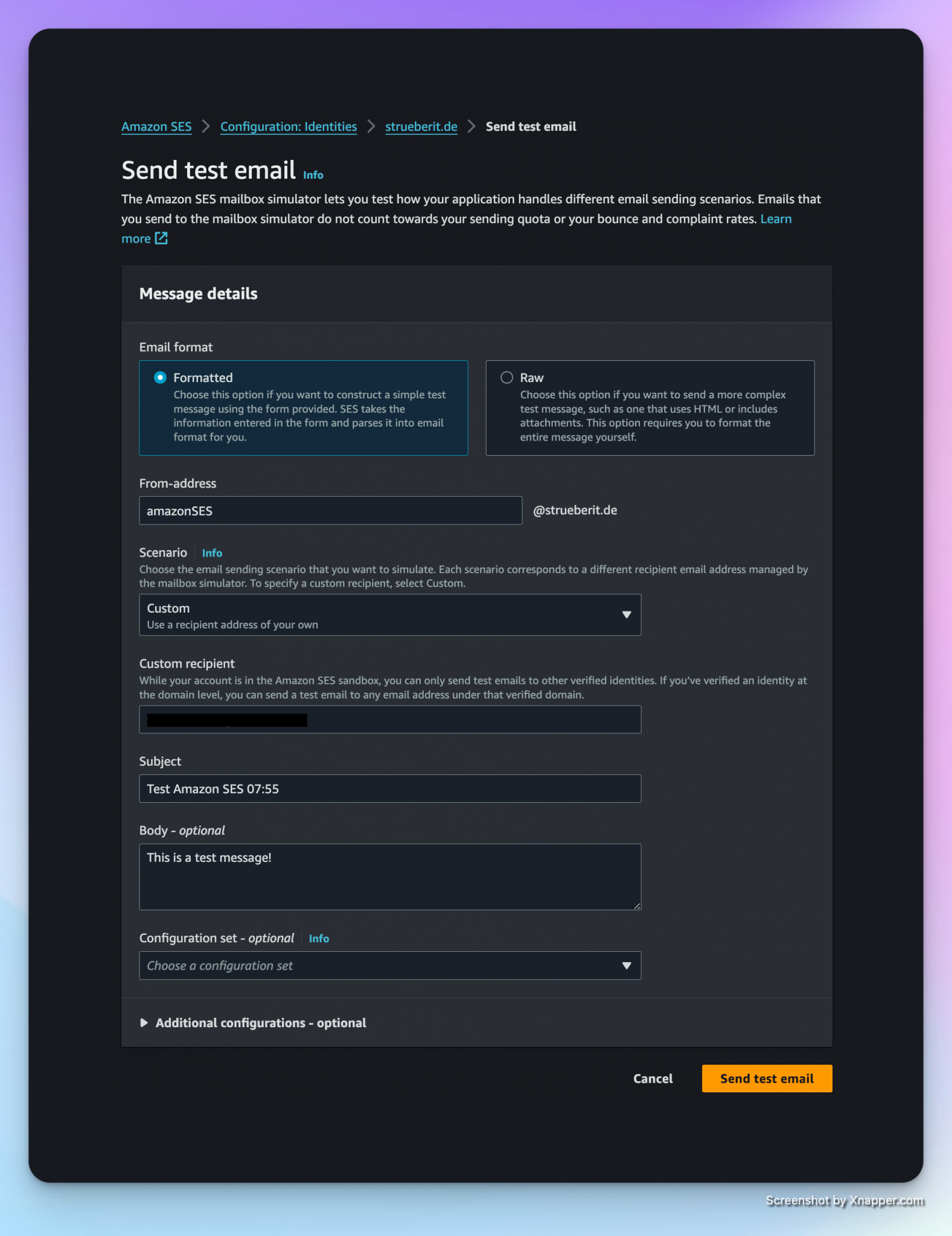
Task: Follow the Learn more link
Action: pyautogui.click(x=775, y=219)
